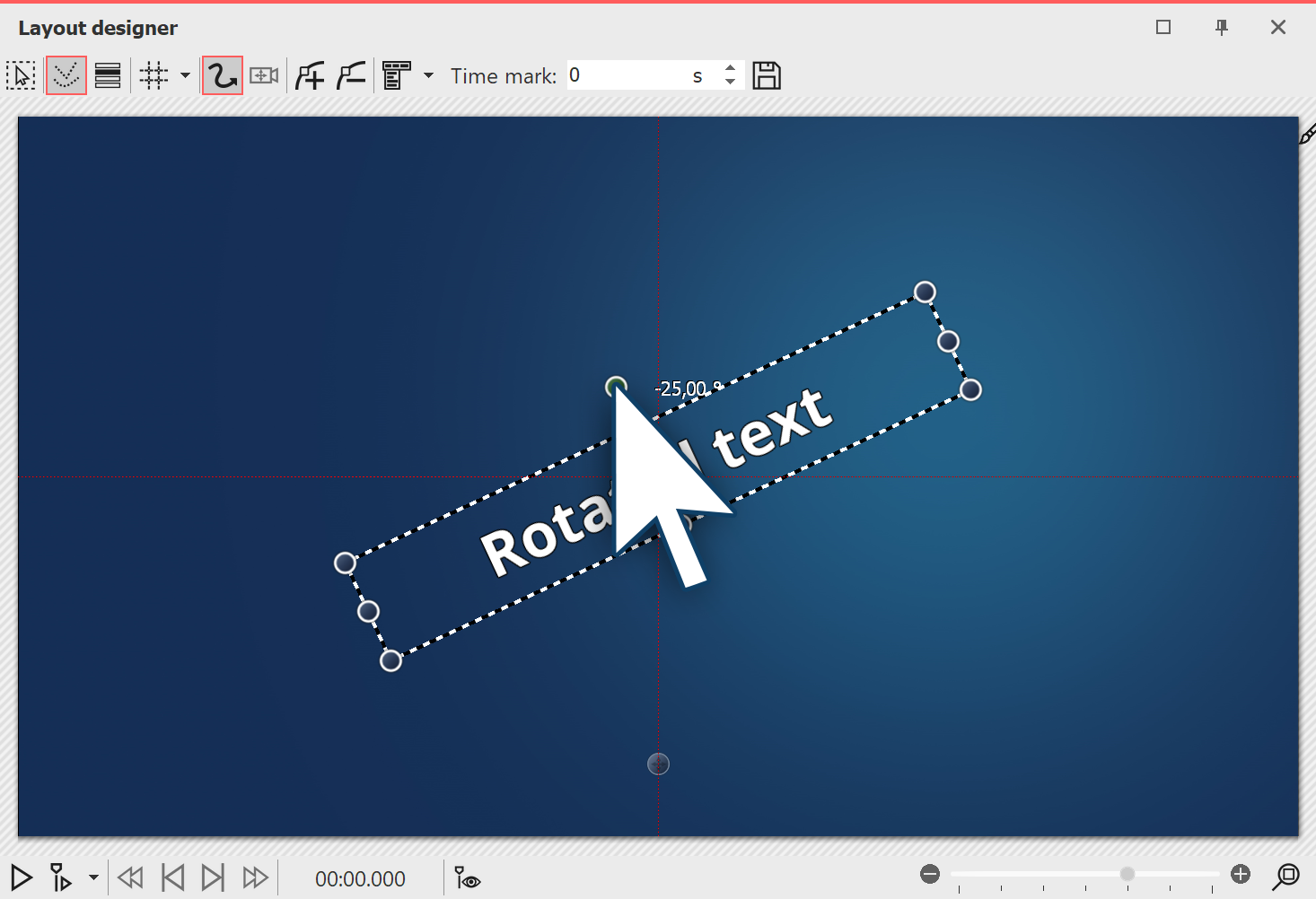Save the current time mark

pyautogui.click(x=767, y=74)
